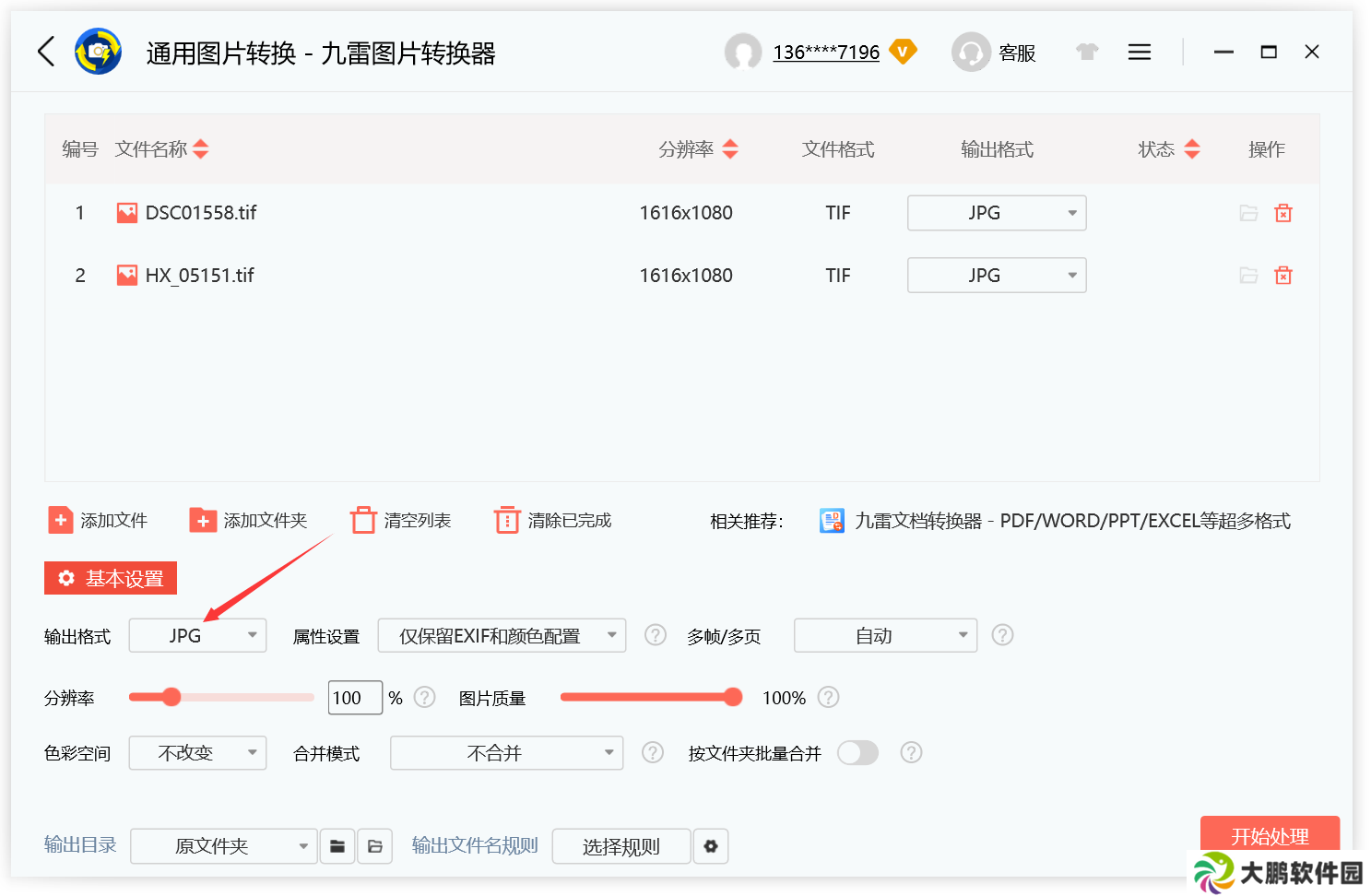Click the 输出文件名规则 label
Viewport: 1371px width, 896px height.
click(x=475, y=845)
